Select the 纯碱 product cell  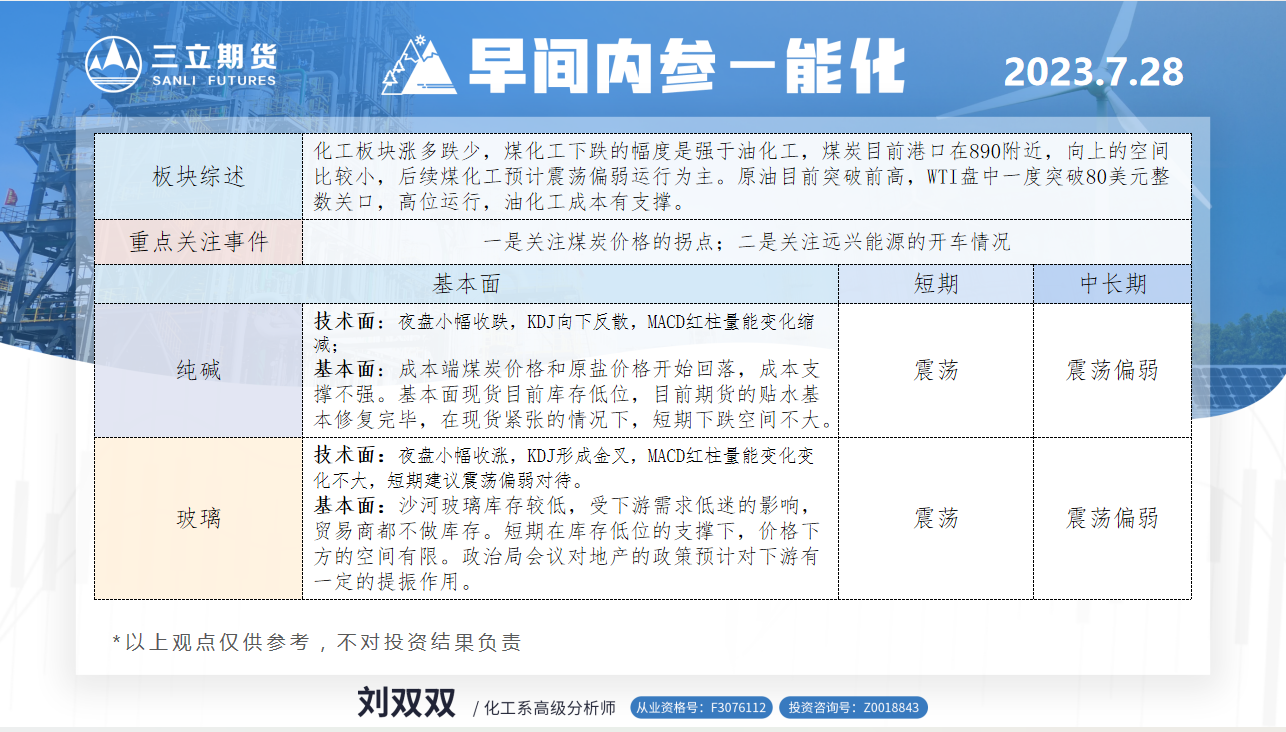198,370
